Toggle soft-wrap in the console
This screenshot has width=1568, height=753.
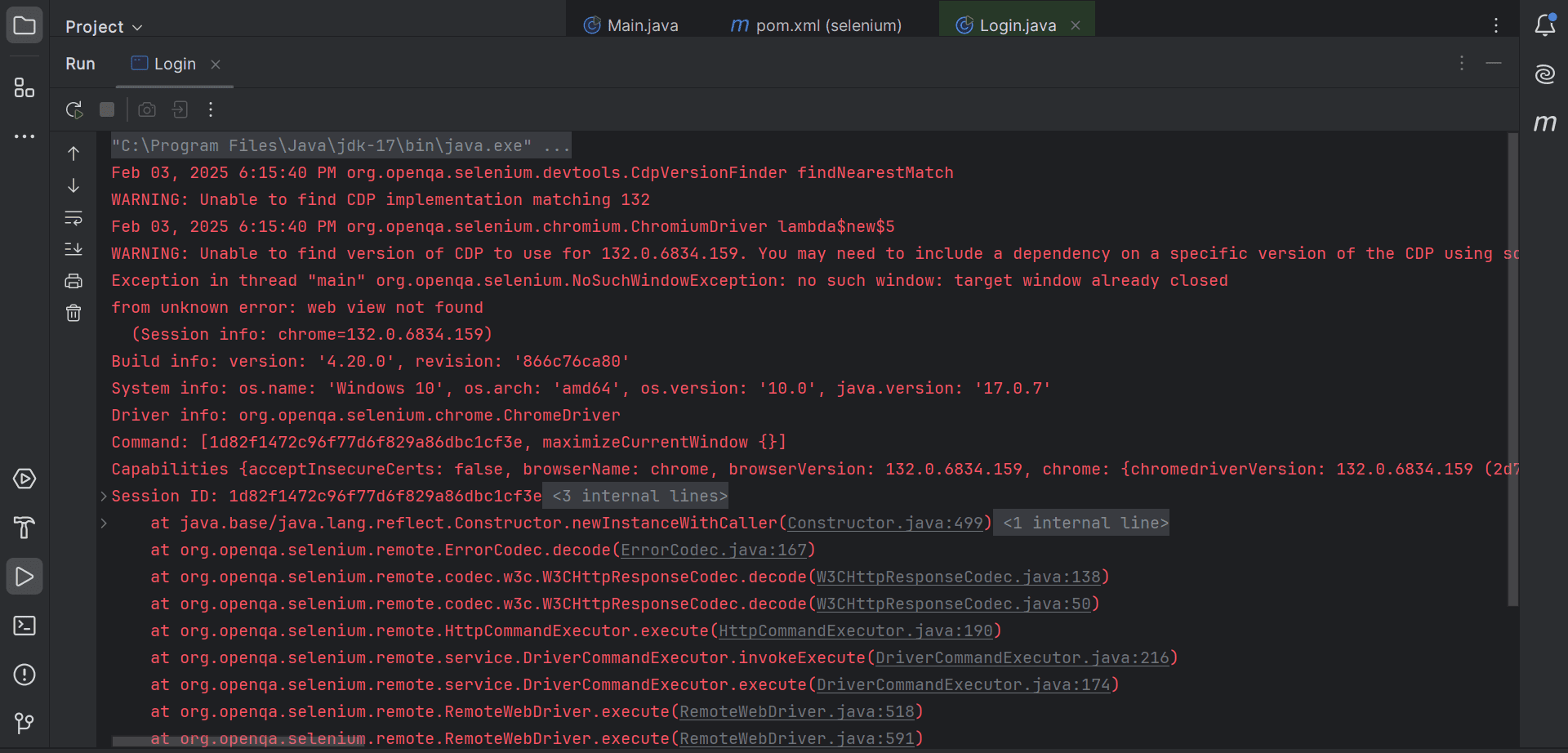tap(73, 218)
